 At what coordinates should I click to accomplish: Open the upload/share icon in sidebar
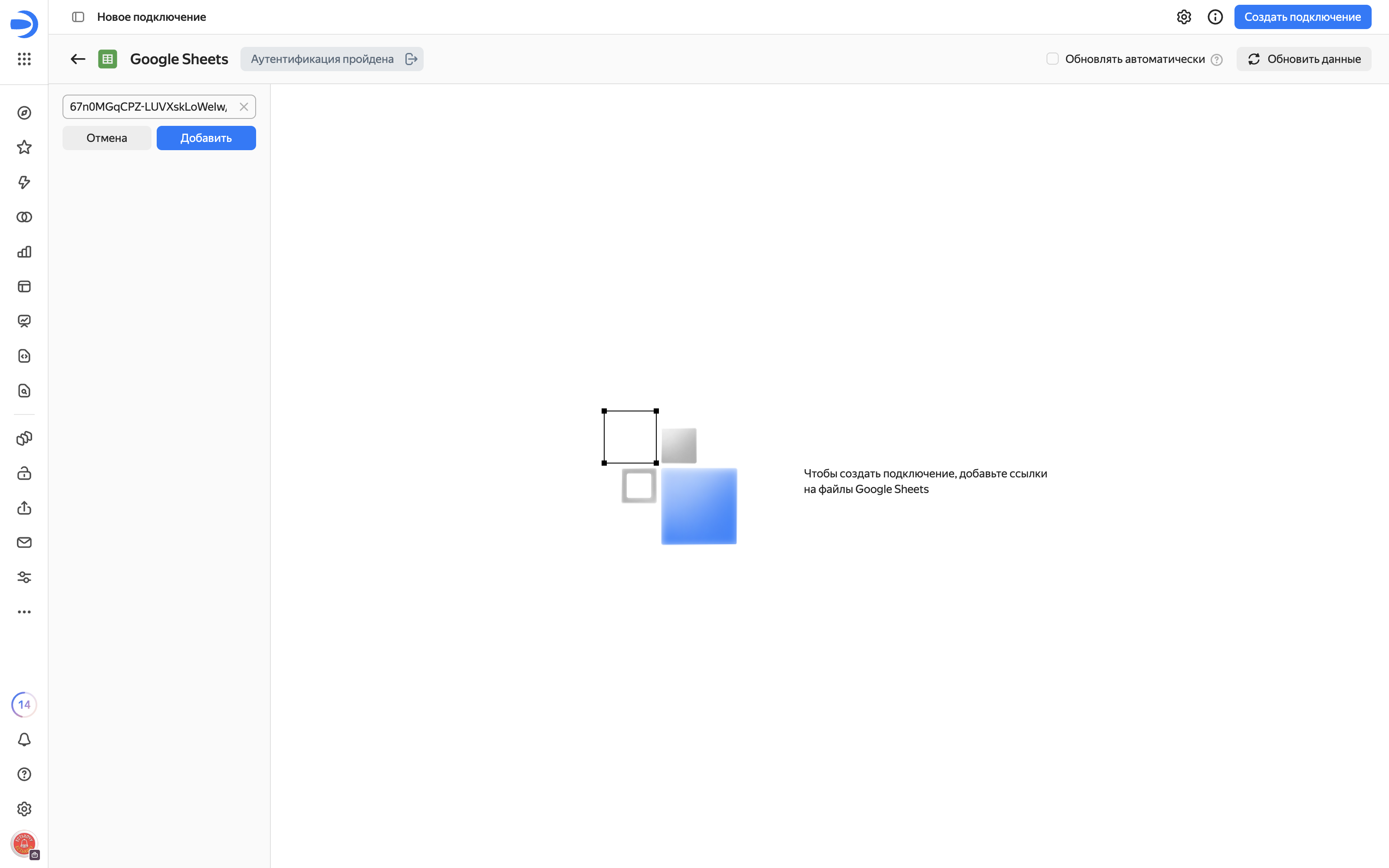coord(24,508)
